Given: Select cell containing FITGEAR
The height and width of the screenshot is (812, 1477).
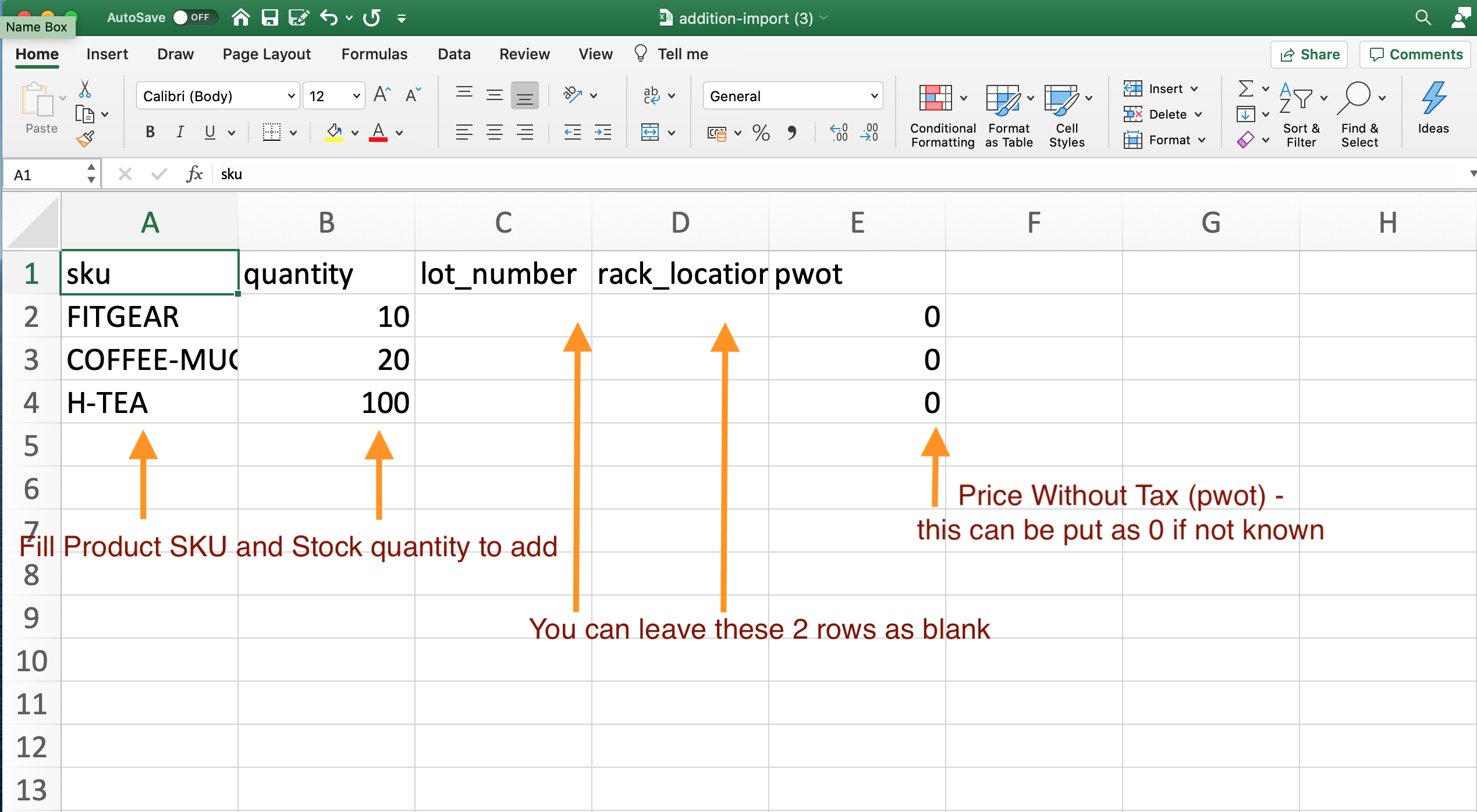Looking at the screenshot, I should [x=150, y=317].
